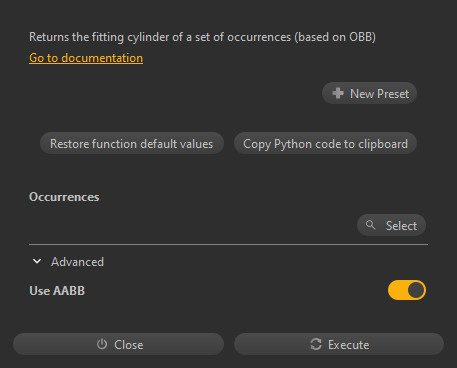Open the documentation link
Screen dimensions: 457x368
[x=86, y=58]
